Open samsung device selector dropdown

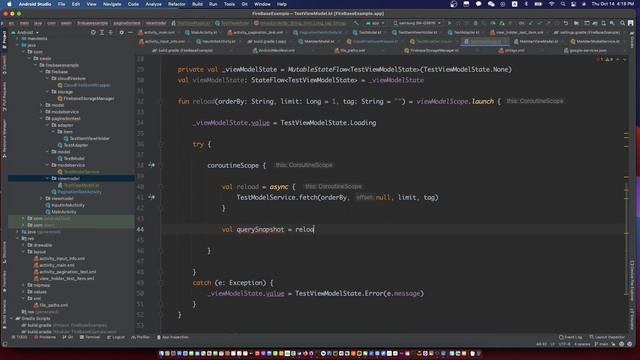[x=417, y=23]
